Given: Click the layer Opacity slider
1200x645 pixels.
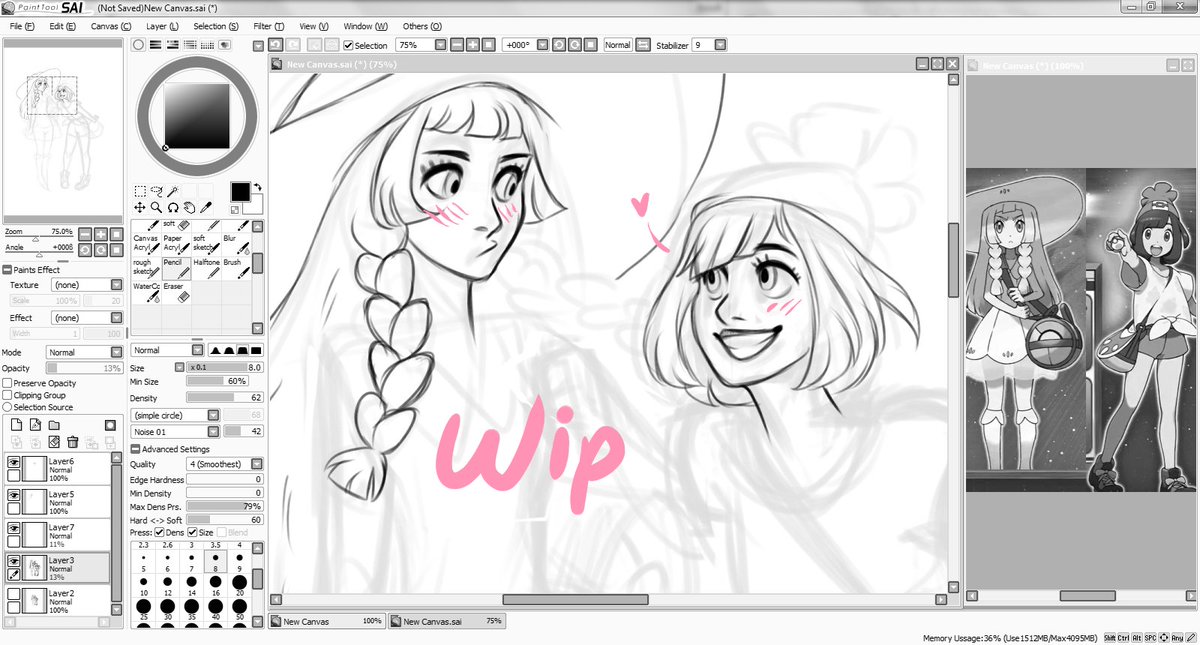Looking at the screenshot, I should (84, 368).
